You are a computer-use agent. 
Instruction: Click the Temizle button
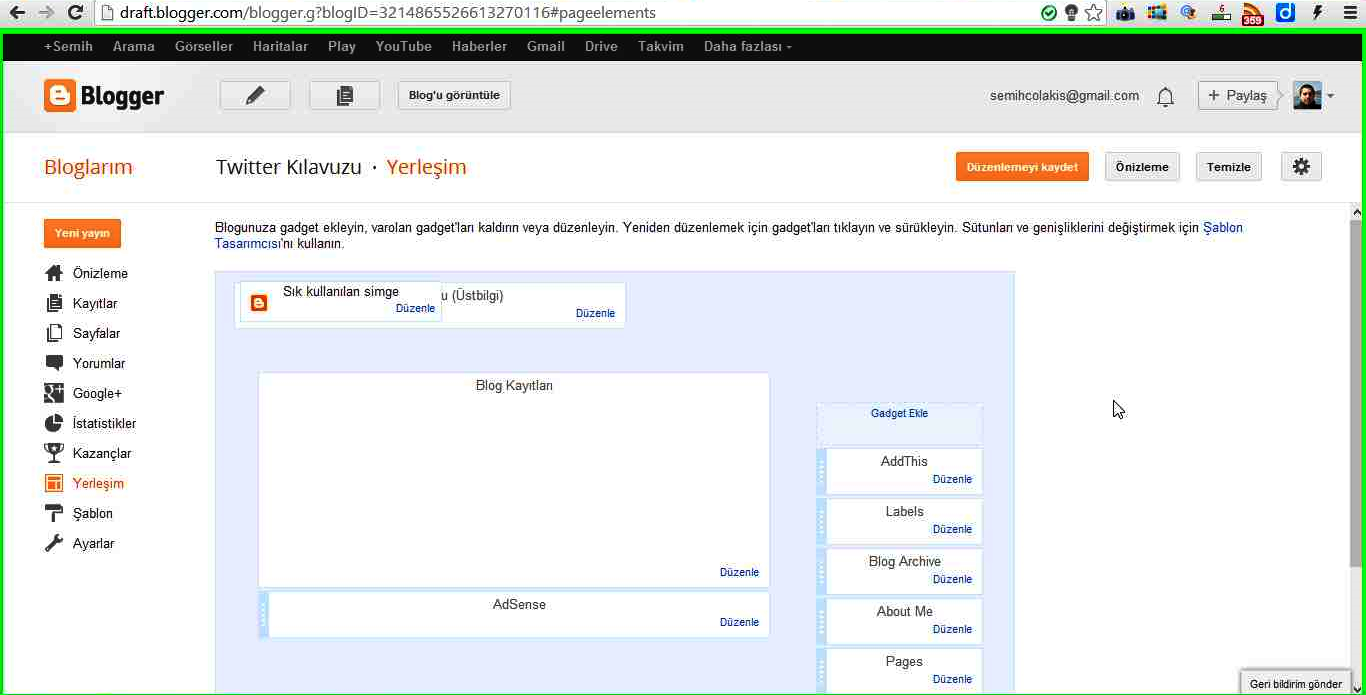tap(1229, 167)
